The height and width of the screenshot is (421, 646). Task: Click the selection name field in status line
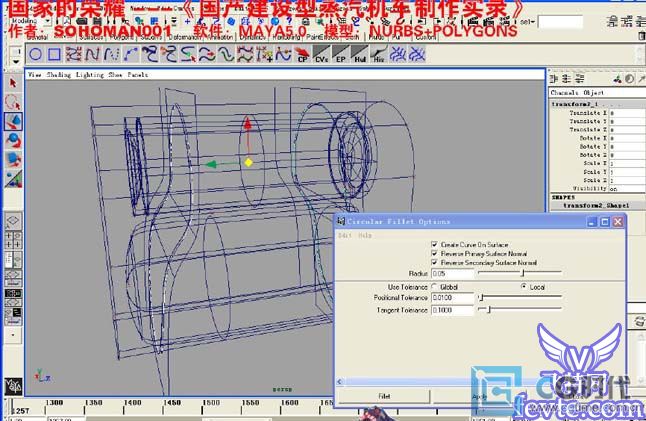(560, 21)
